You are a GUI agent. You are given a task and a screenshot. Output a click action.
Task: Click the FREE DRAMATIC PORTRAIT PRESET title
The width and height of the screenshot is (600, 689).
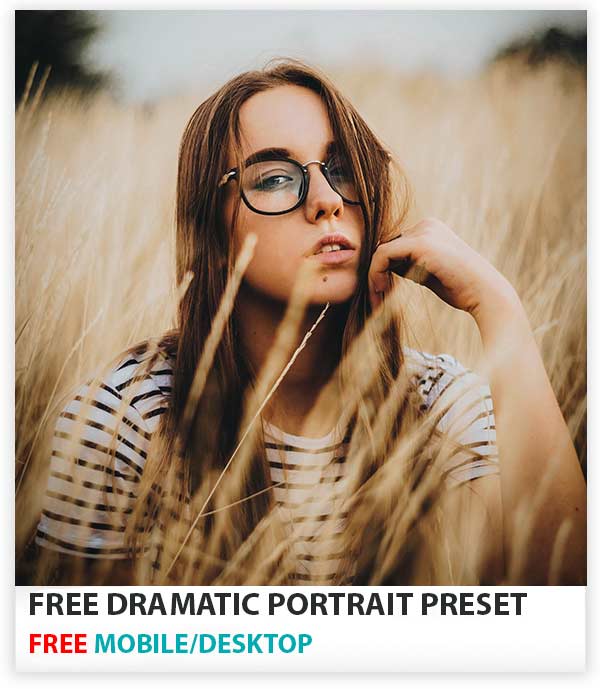coord(277,604)
